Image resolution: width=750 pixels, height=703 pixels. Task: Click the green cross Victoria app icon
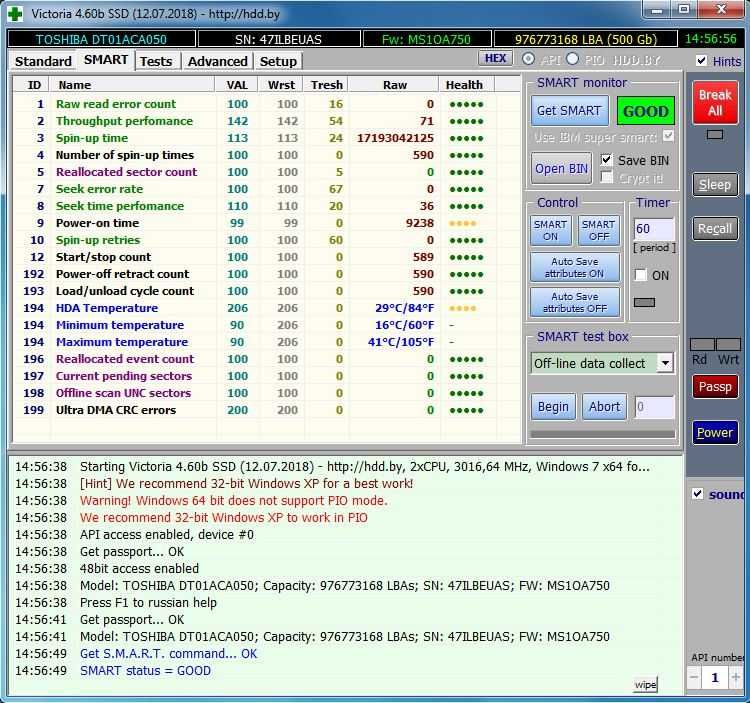15,13
